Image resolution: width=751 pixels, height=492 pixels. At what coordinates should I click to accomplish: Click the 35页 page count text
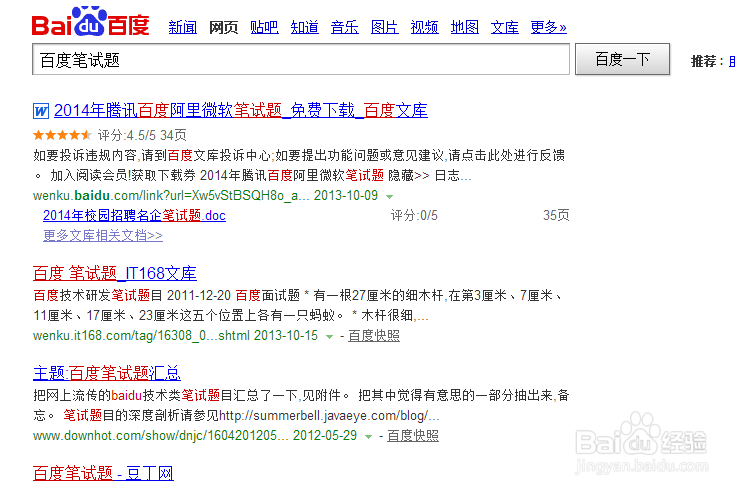tap(556, 216)
